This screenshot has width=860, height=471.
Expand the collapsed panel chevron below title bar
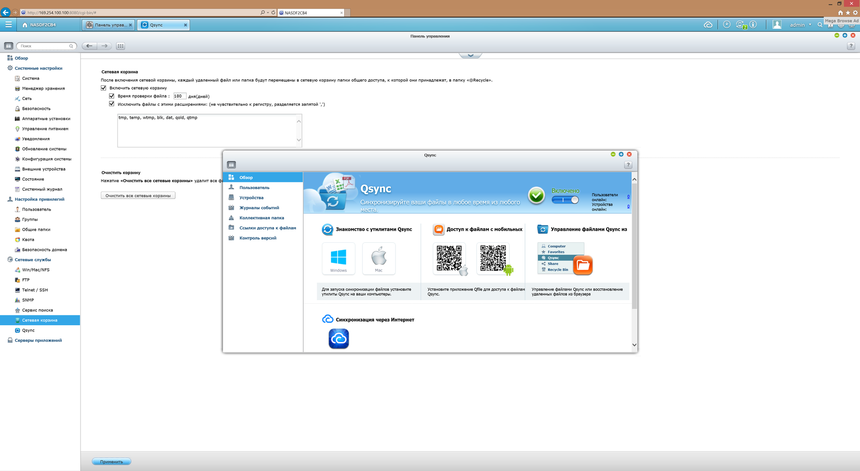point(462,56)
